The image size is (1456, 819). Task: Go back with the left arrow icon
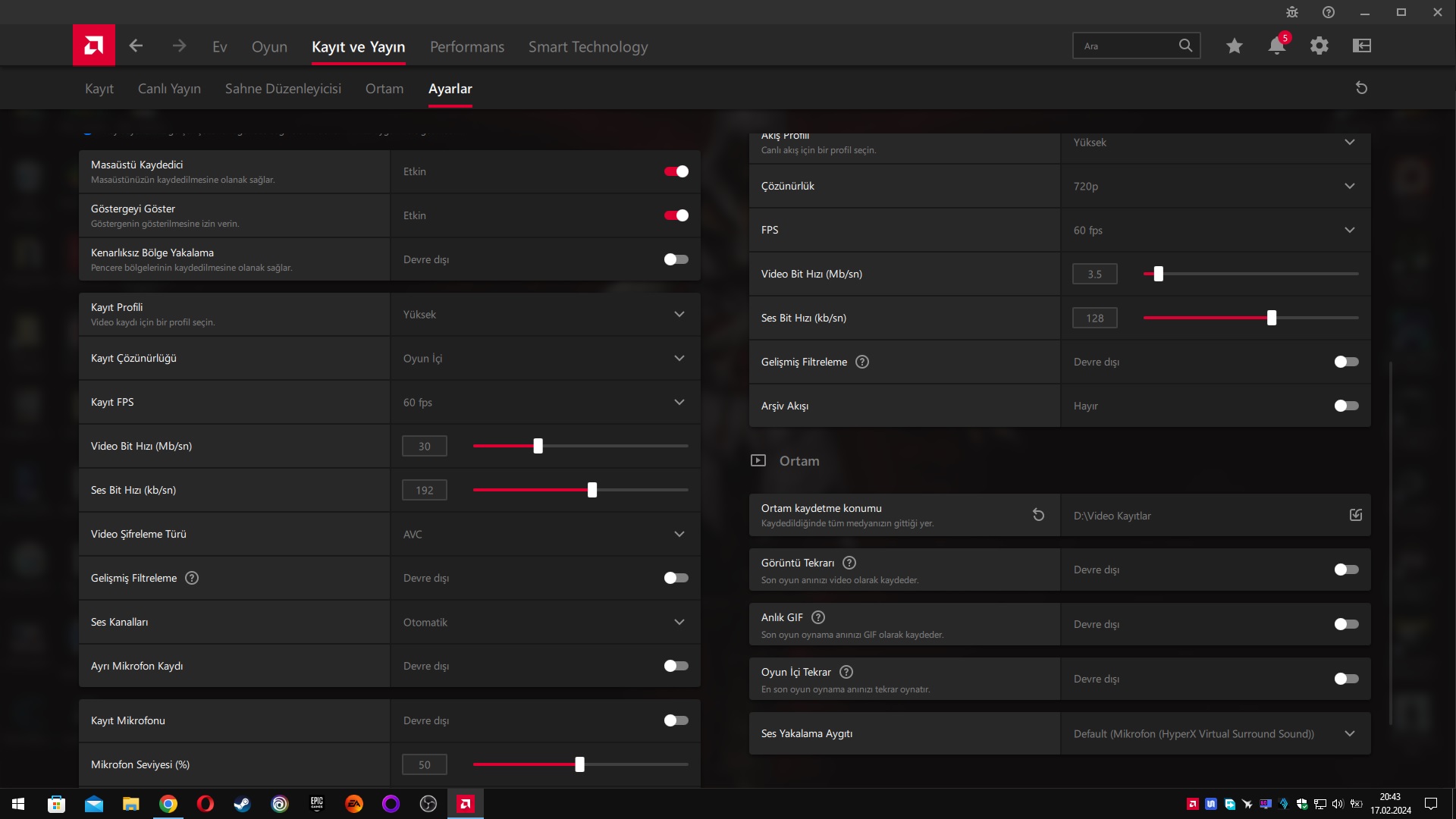coord(136,45)
